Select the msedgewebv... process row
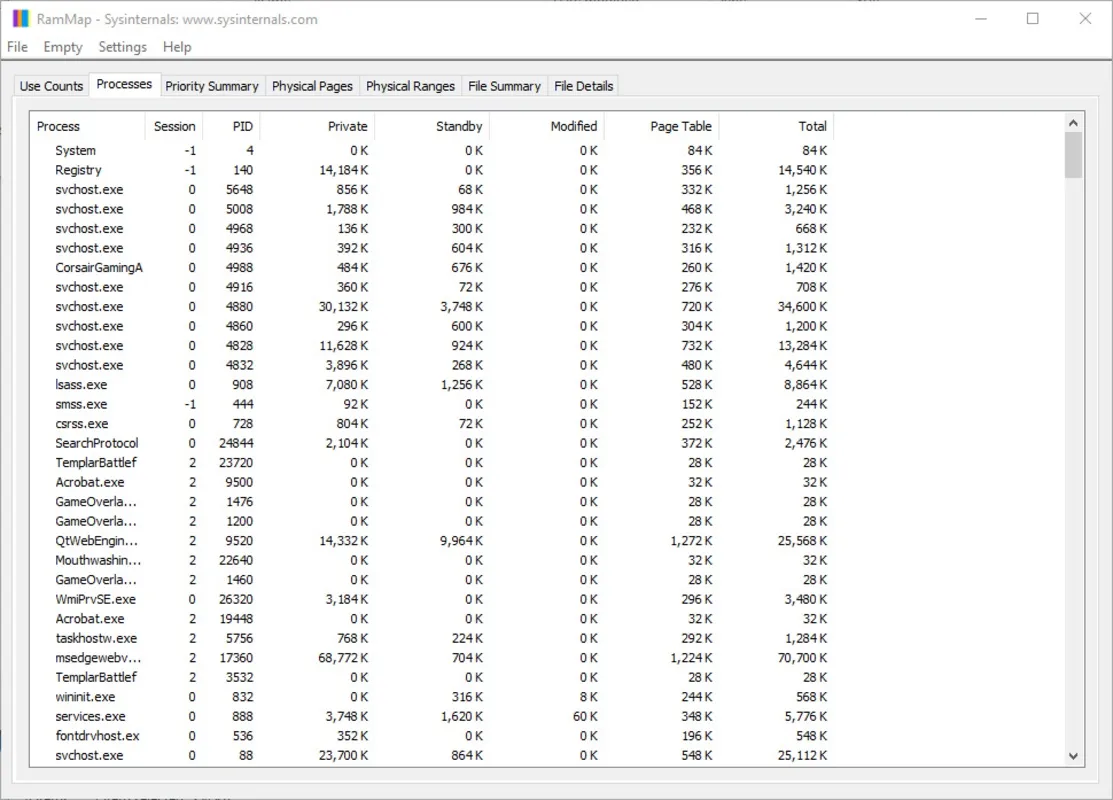Viewport: 1113px width, 800px height. [432, 658]
